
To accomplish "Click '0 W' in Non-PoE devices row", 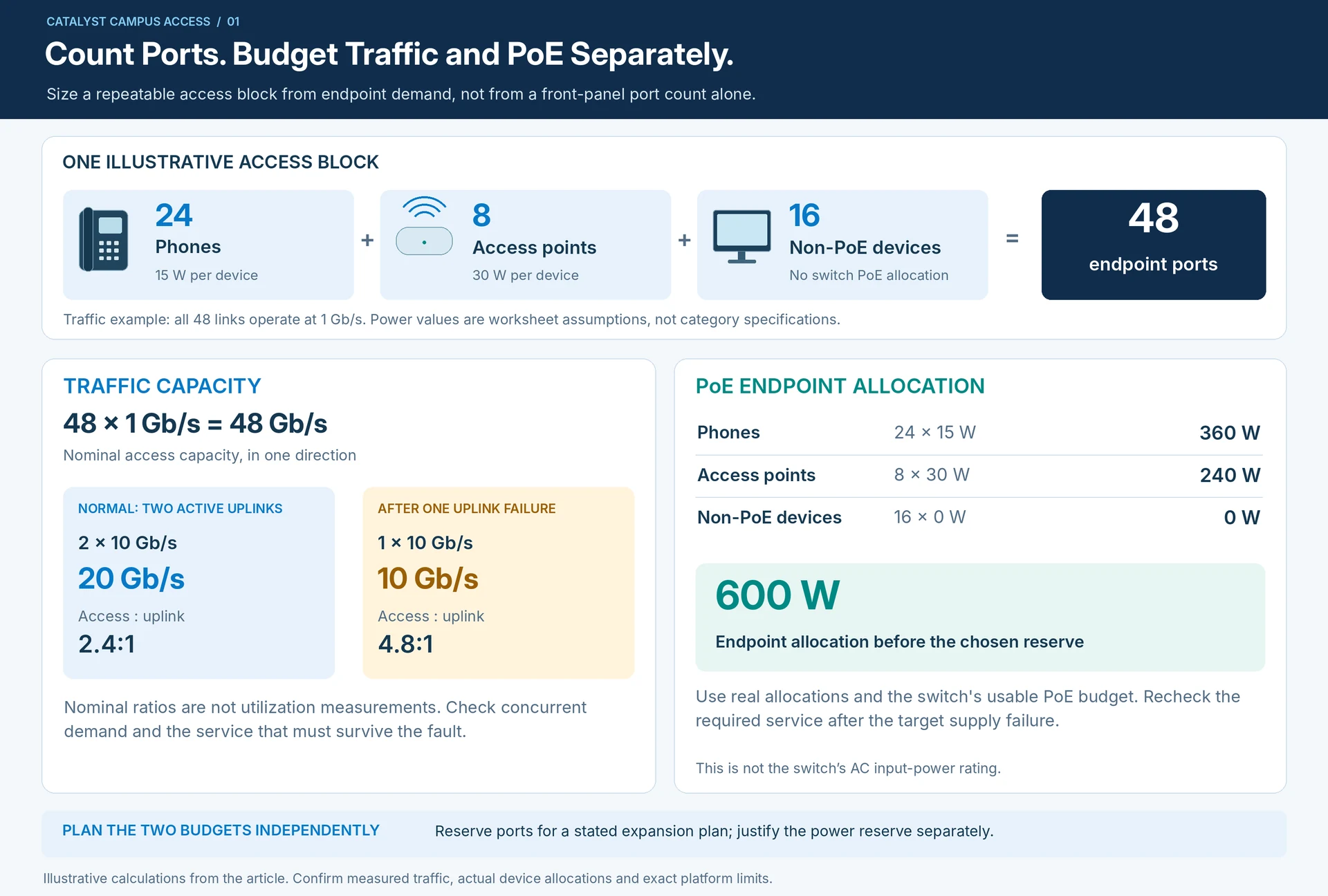I will tap(1242, 517).
